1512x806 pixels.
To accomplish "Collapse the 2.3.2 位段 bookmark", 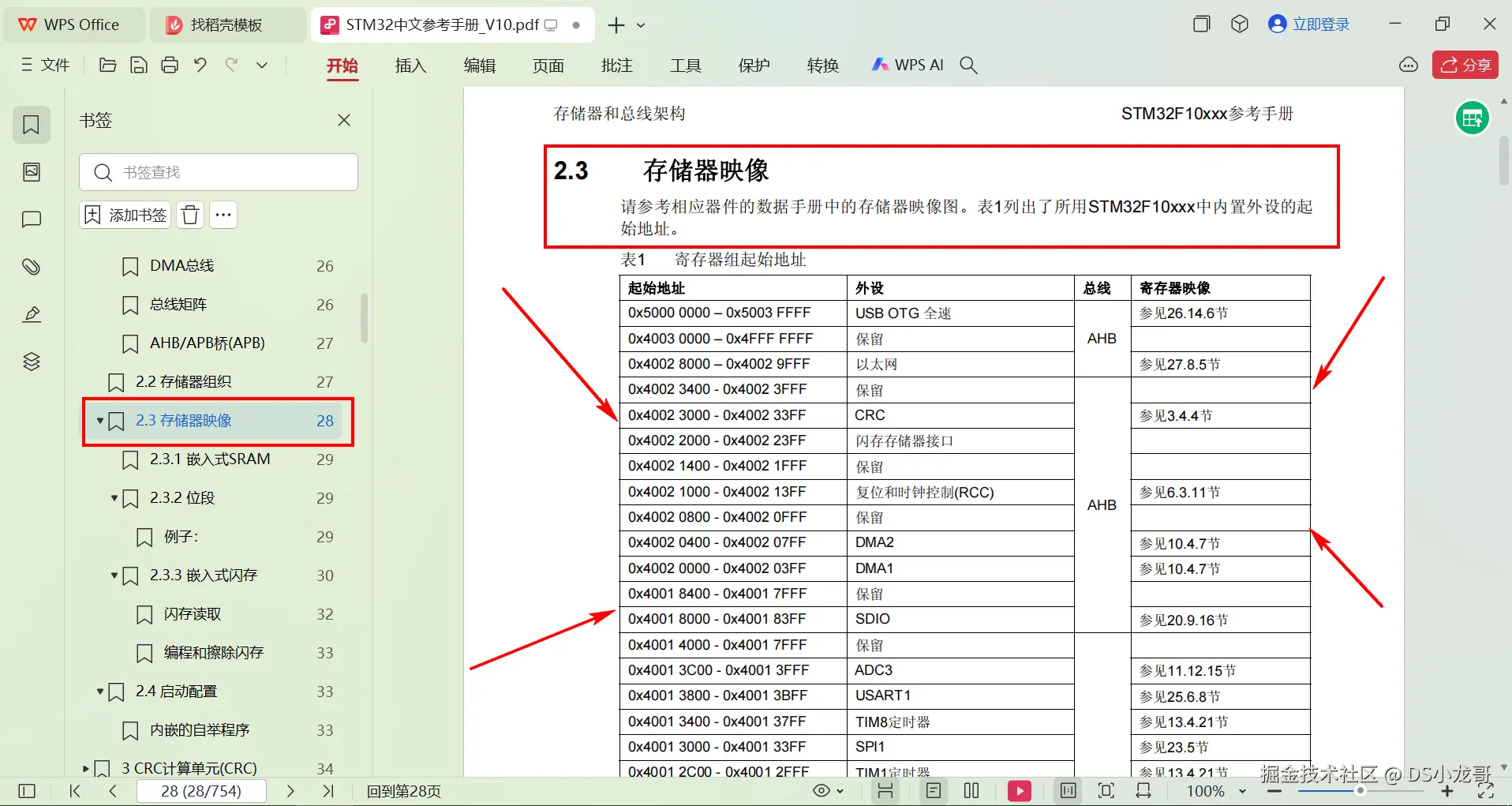I will click(114, 498).
